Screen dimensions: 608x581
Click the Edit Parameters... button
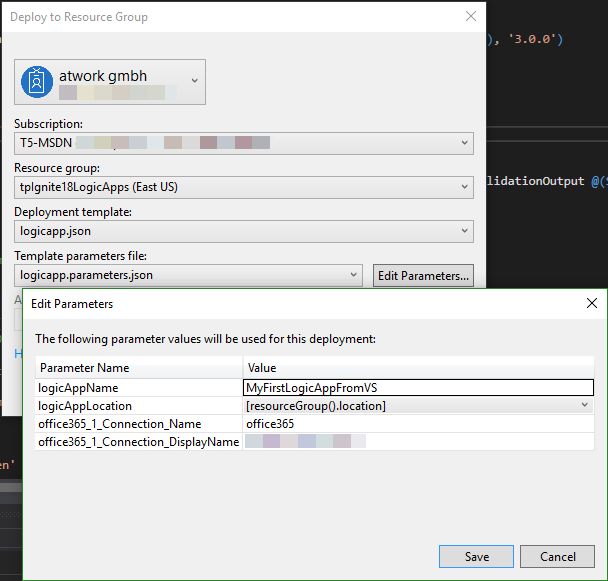tap(423, 275)
